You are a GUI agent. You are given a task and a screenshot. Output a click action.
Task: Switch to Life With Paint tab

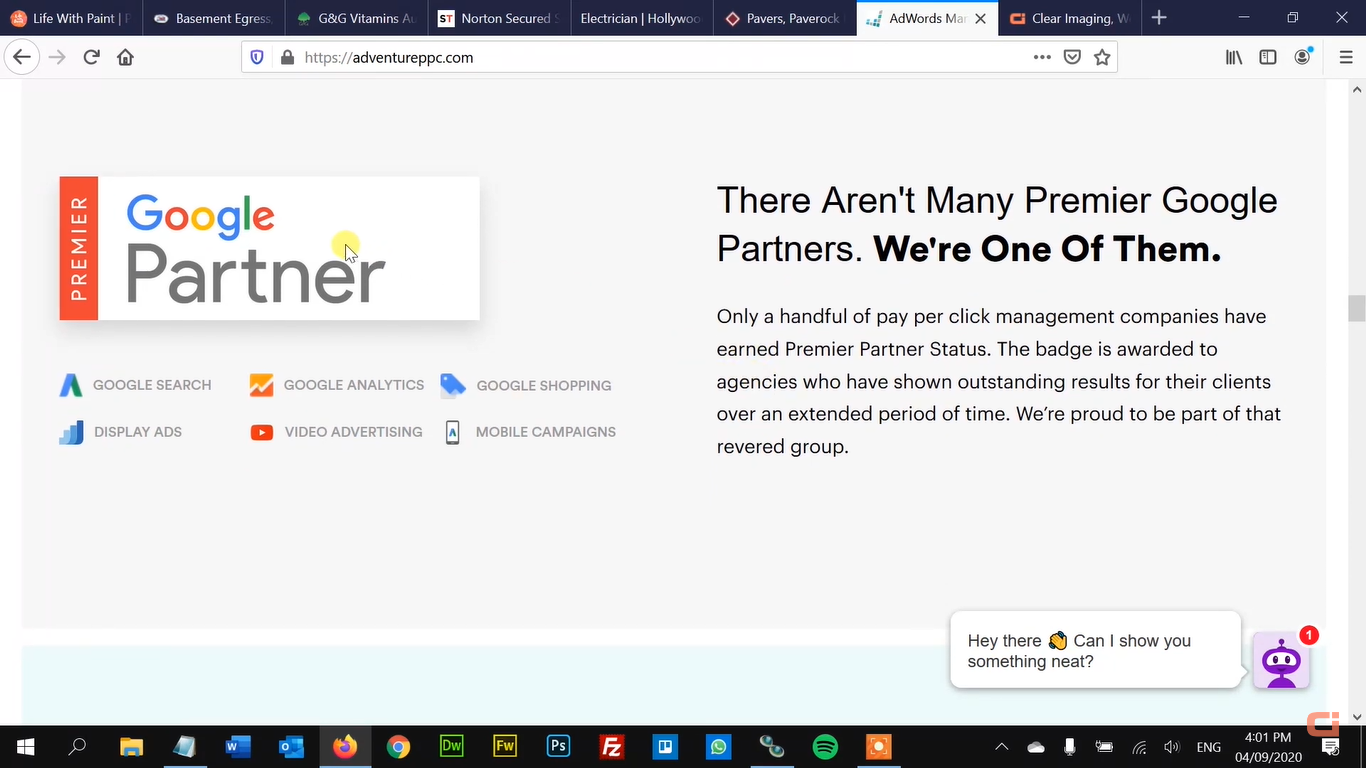[x=71, y=18]
